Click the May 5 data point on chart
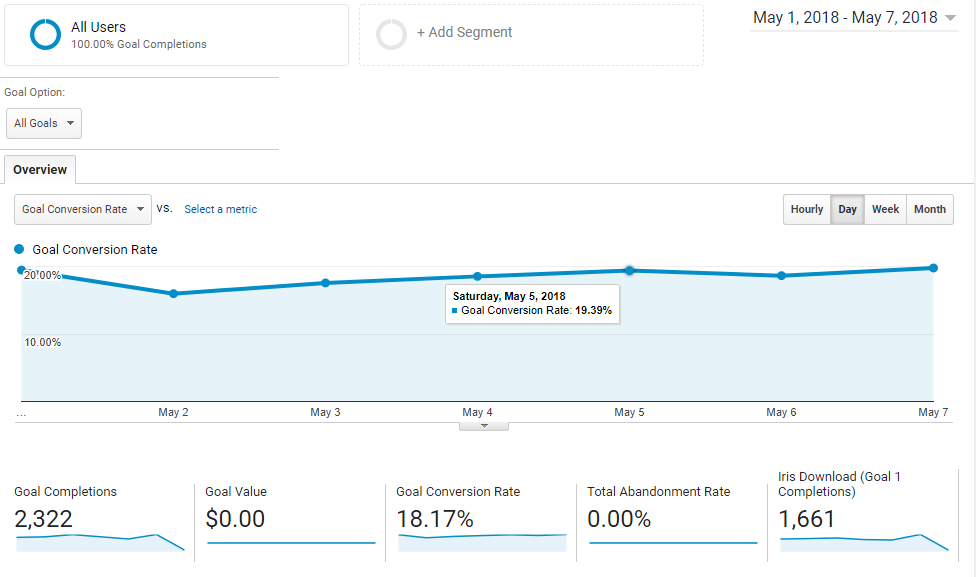Image resolution: width=976 pixels, height=577 pixels. (629, 270)
